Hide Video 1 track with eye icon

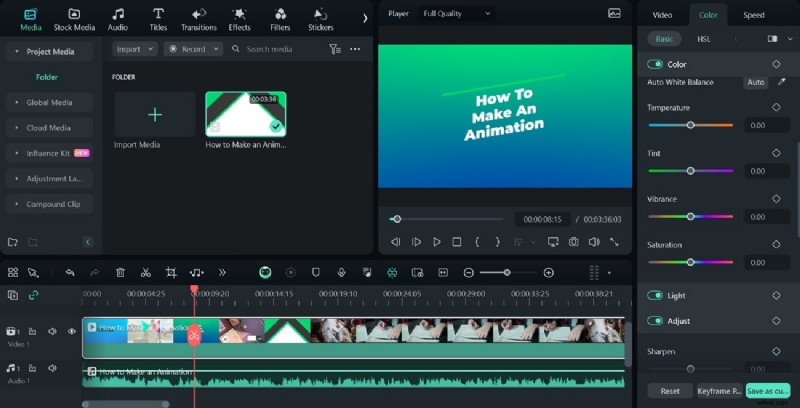click(71, 331)
